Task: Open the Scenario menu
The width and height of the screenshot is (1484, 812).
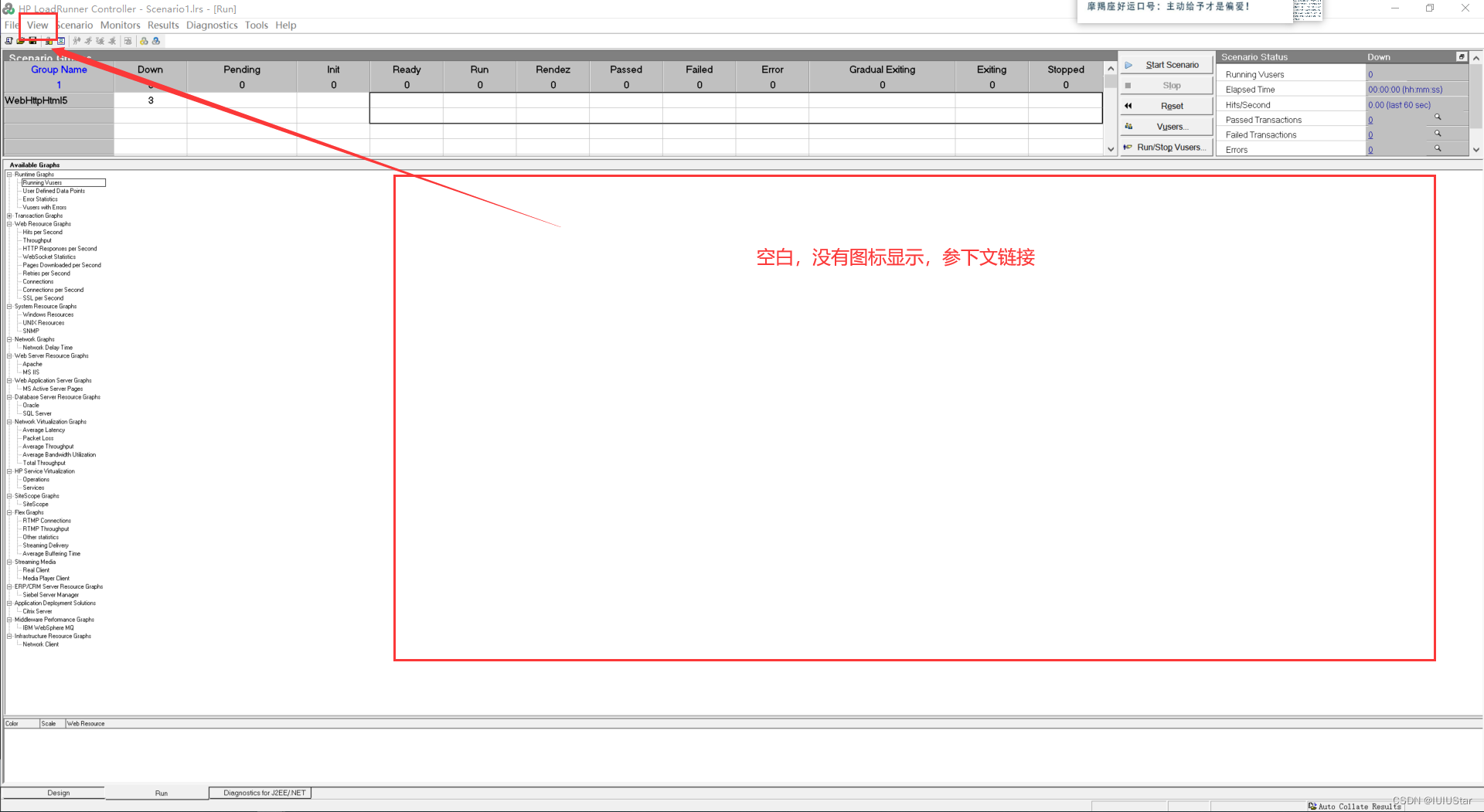Action: pos(74,25)
